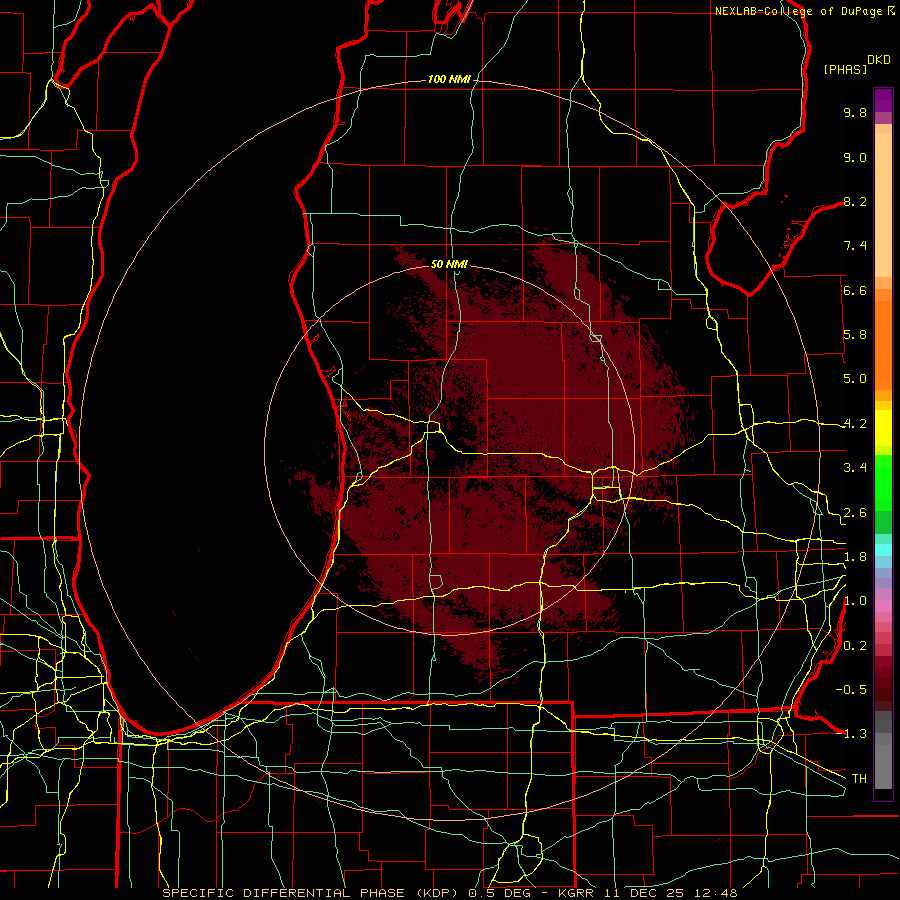Pick the large peach color bar segment
900x900 pixels.
[x=883, y=205]
